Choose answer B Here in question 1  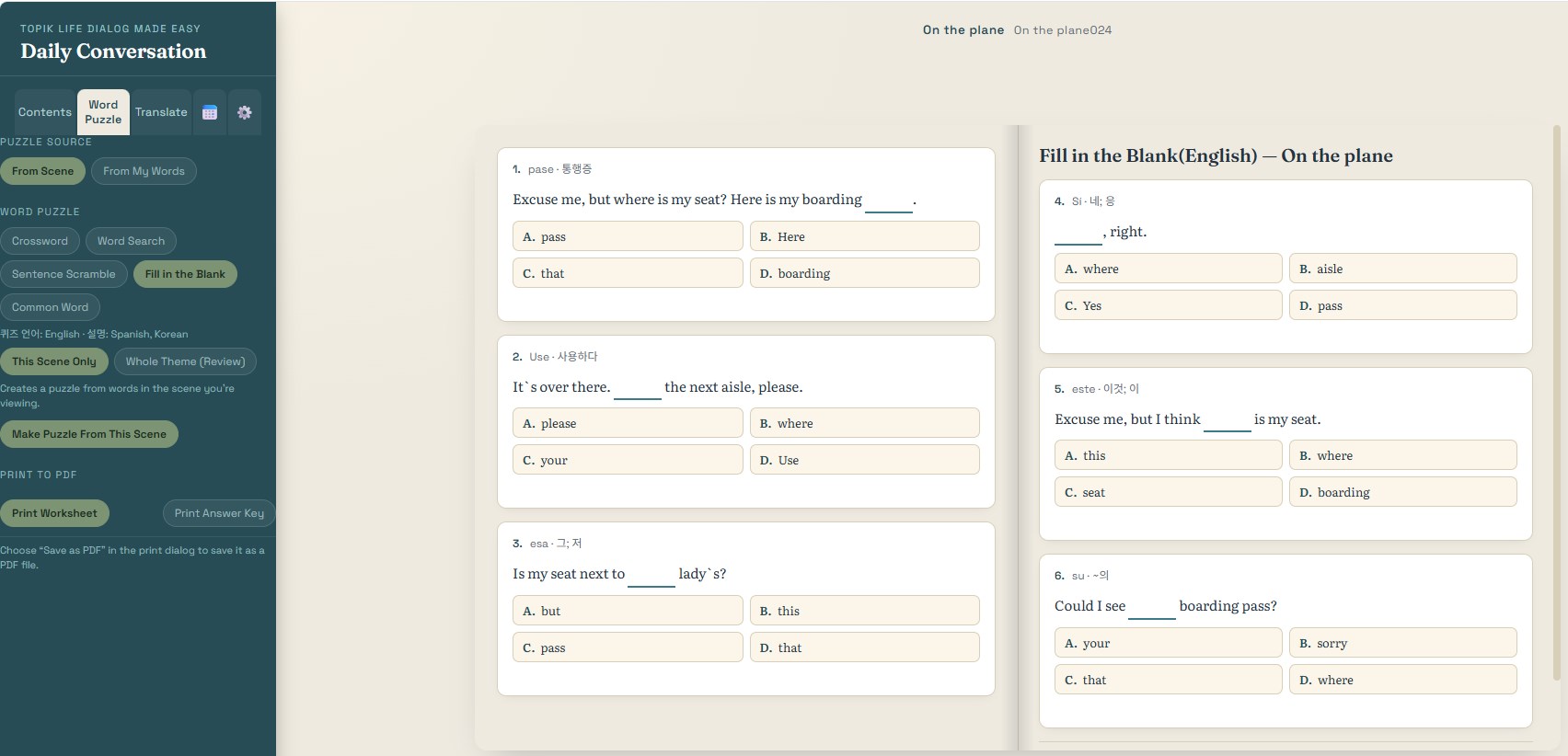pyautogui.click(x=865, y=236)
